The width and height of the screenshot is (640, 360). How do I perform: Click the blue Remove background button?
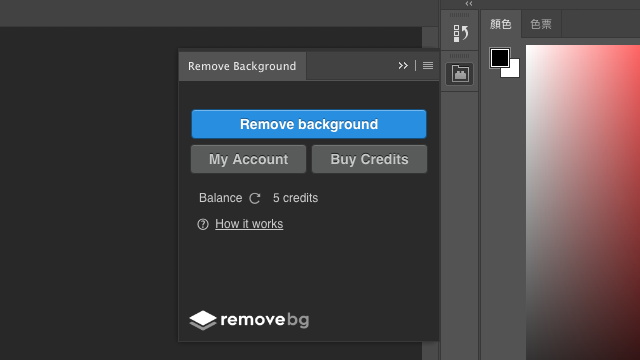pyautogui.click(x=309, y=124)
